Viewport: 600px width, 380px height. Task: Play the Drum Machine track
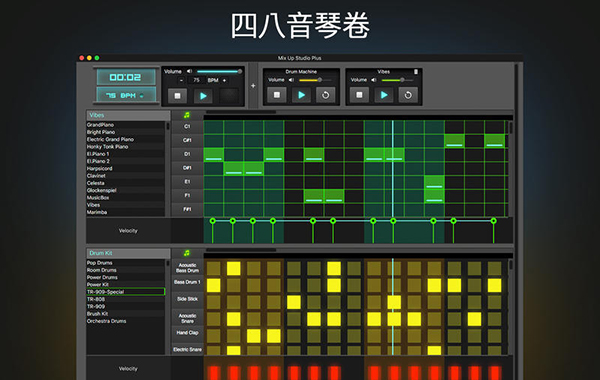(301, 95)
